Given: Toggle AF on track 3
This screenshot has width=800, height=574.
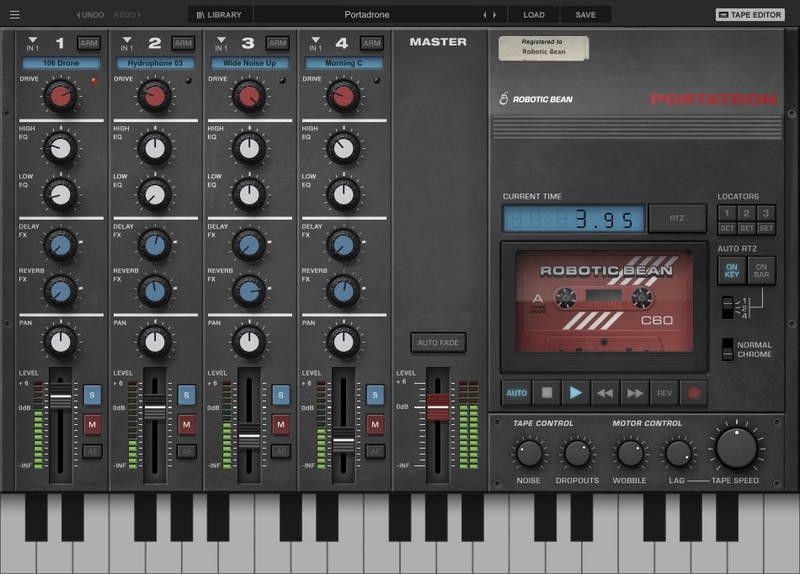Looking at the screenshot, I should pyautogui.click(x=281, y=451).
